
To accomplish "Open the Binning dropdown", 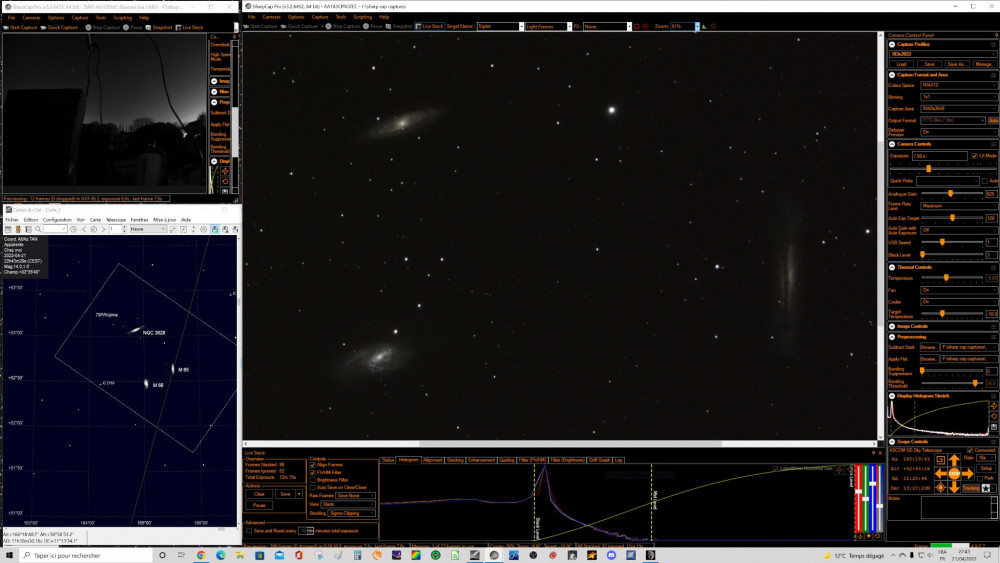I will [959, 97].
